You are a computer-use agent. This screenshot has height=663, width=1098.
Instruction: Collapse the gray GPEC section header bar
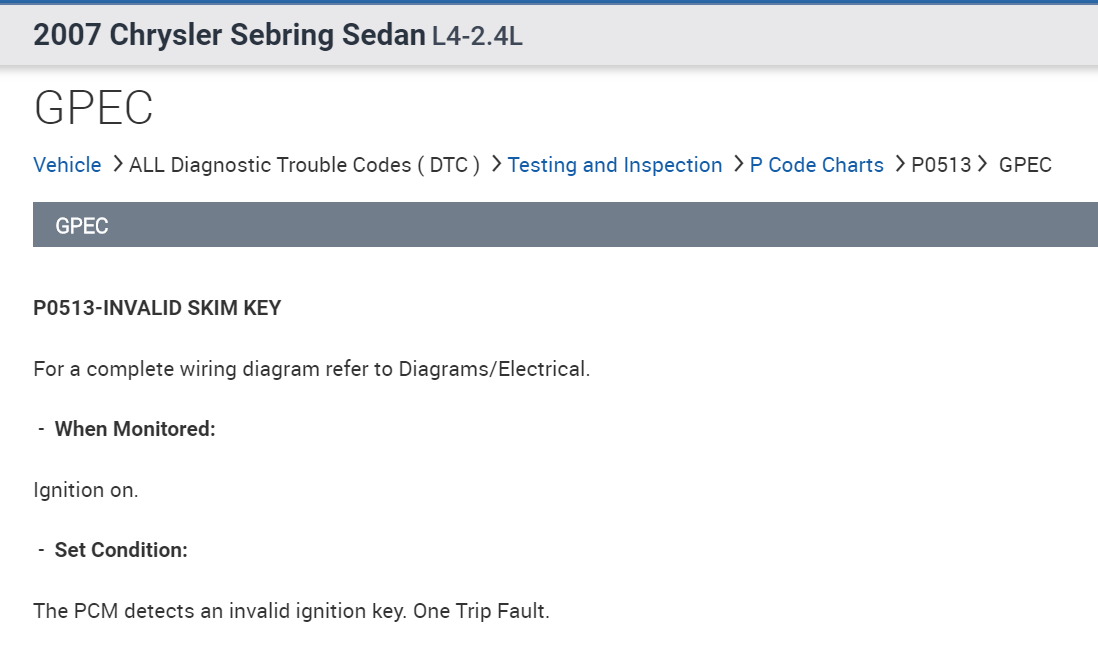point(565,225)
